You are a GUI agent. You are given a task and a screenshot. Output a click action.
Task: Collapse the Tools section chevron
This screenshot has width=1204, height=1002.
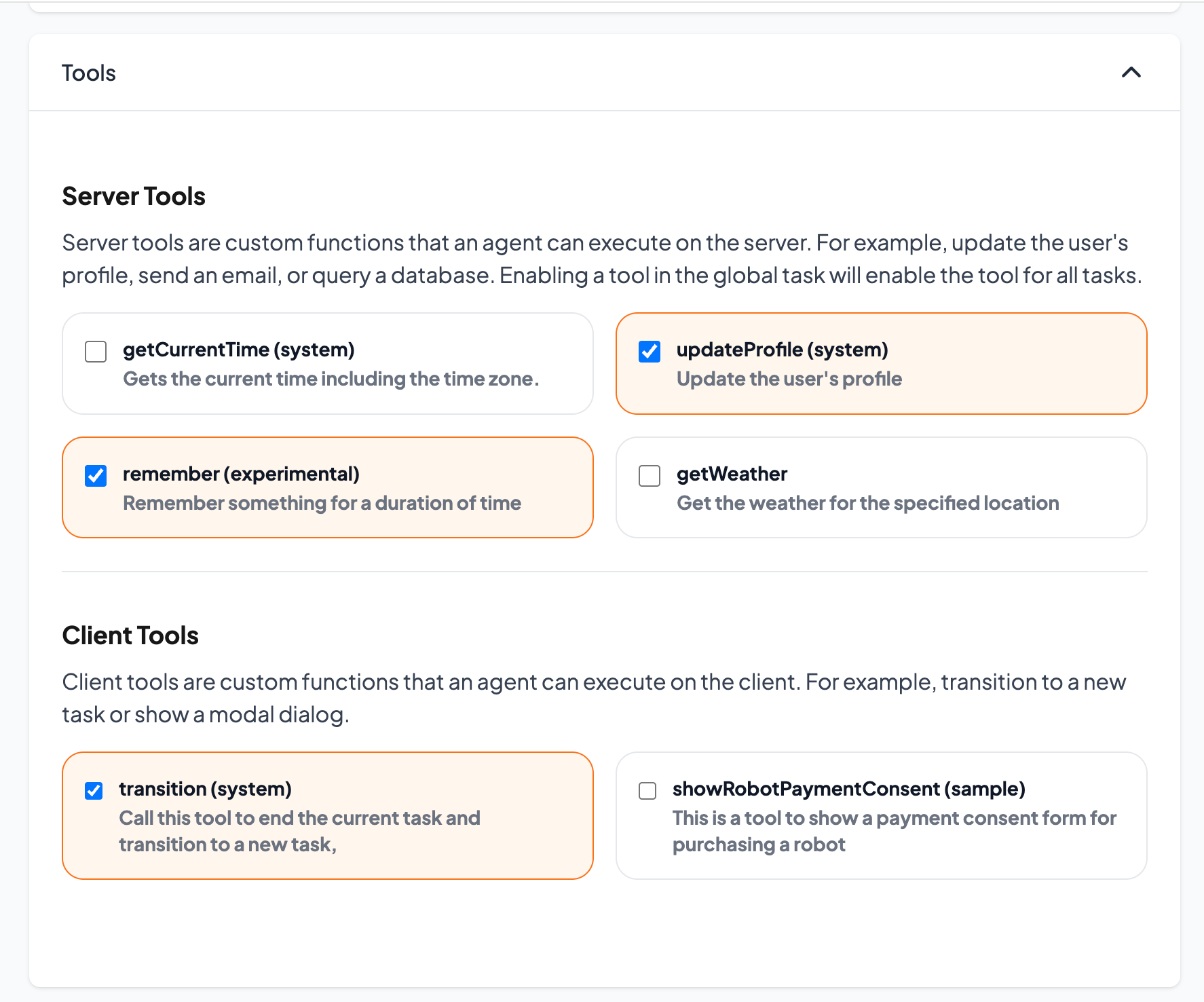[1131, 72]
